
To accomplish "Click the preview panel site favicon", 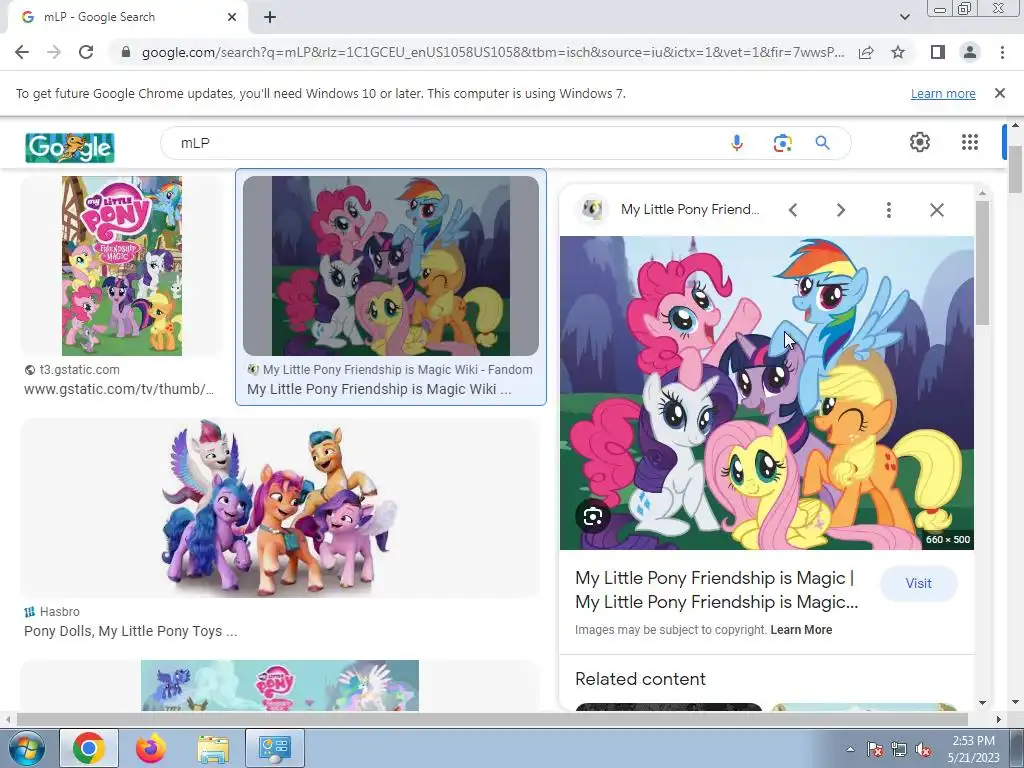I will (592, 210).
